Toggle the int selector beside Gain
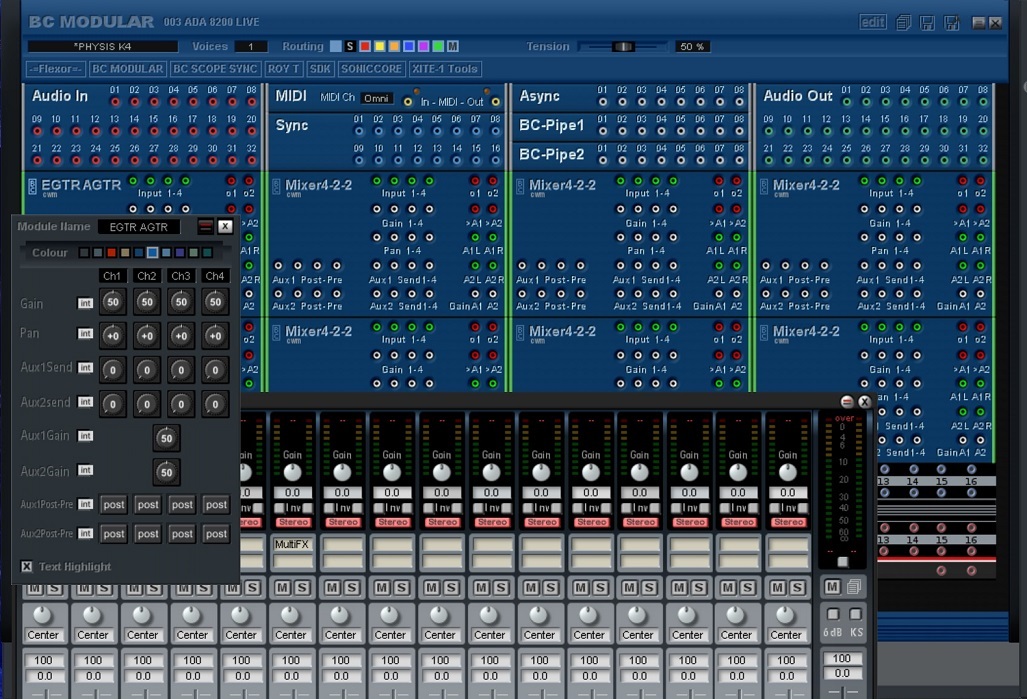Screen dimensions: 1027x699 coord(86,303)
